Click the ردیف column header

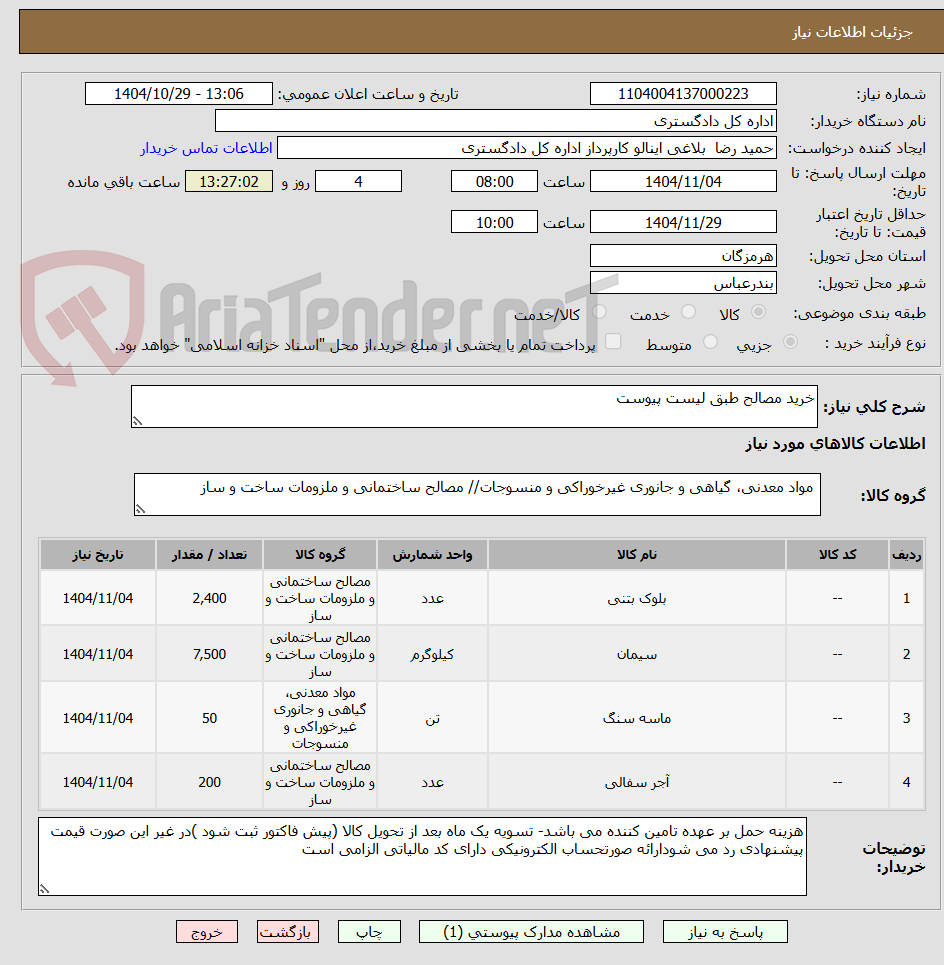(906, 555)
